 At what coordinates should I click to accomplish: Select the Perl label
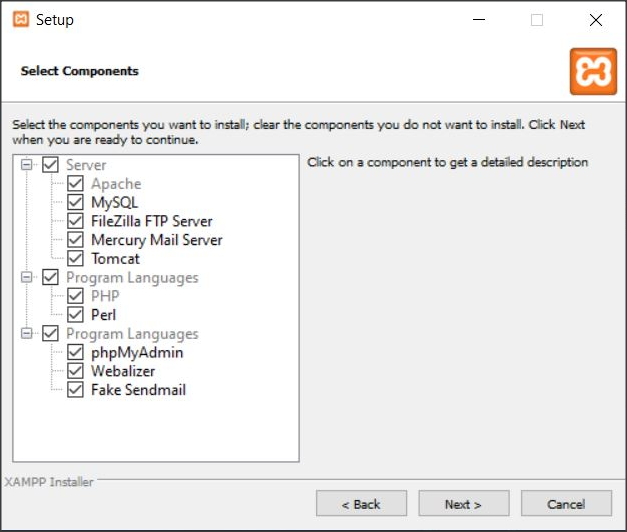104,315
